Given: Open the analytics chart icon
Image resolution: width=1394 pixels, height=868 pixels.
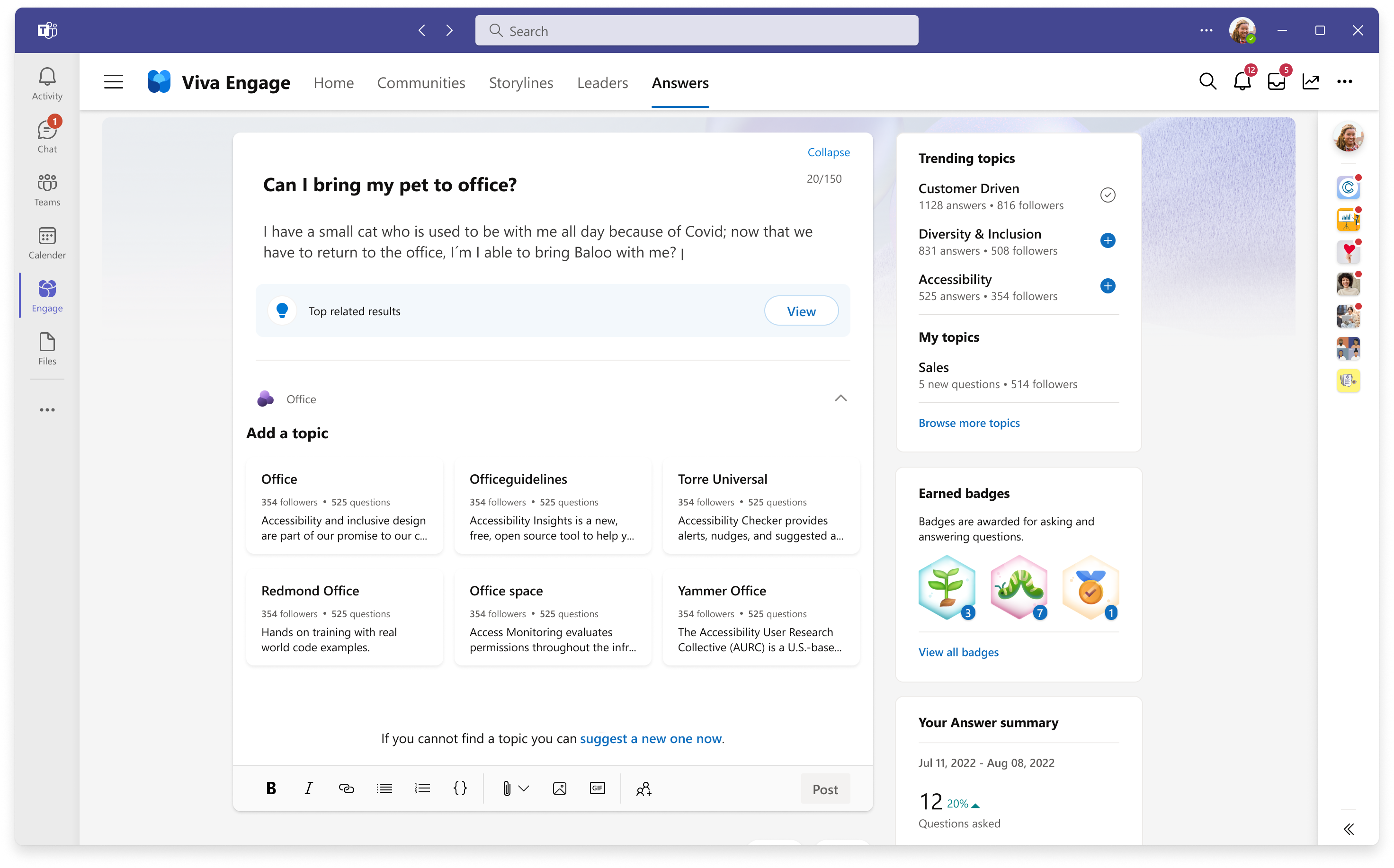Looking at the screenshot, I should click(1310, 81).
